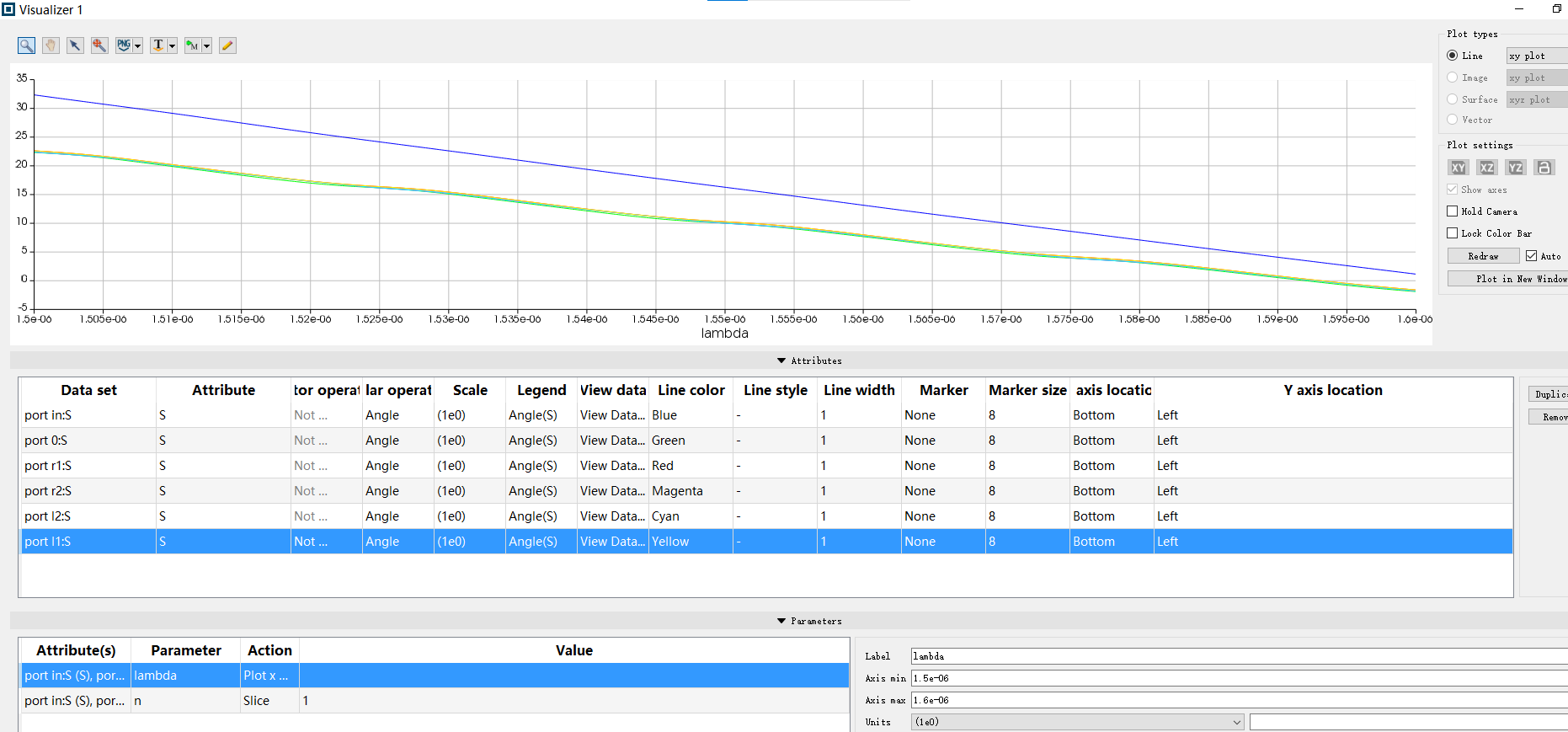Click the XY view icon
The height and width of the screenshot is (732, 1568).
point(1459,168)
